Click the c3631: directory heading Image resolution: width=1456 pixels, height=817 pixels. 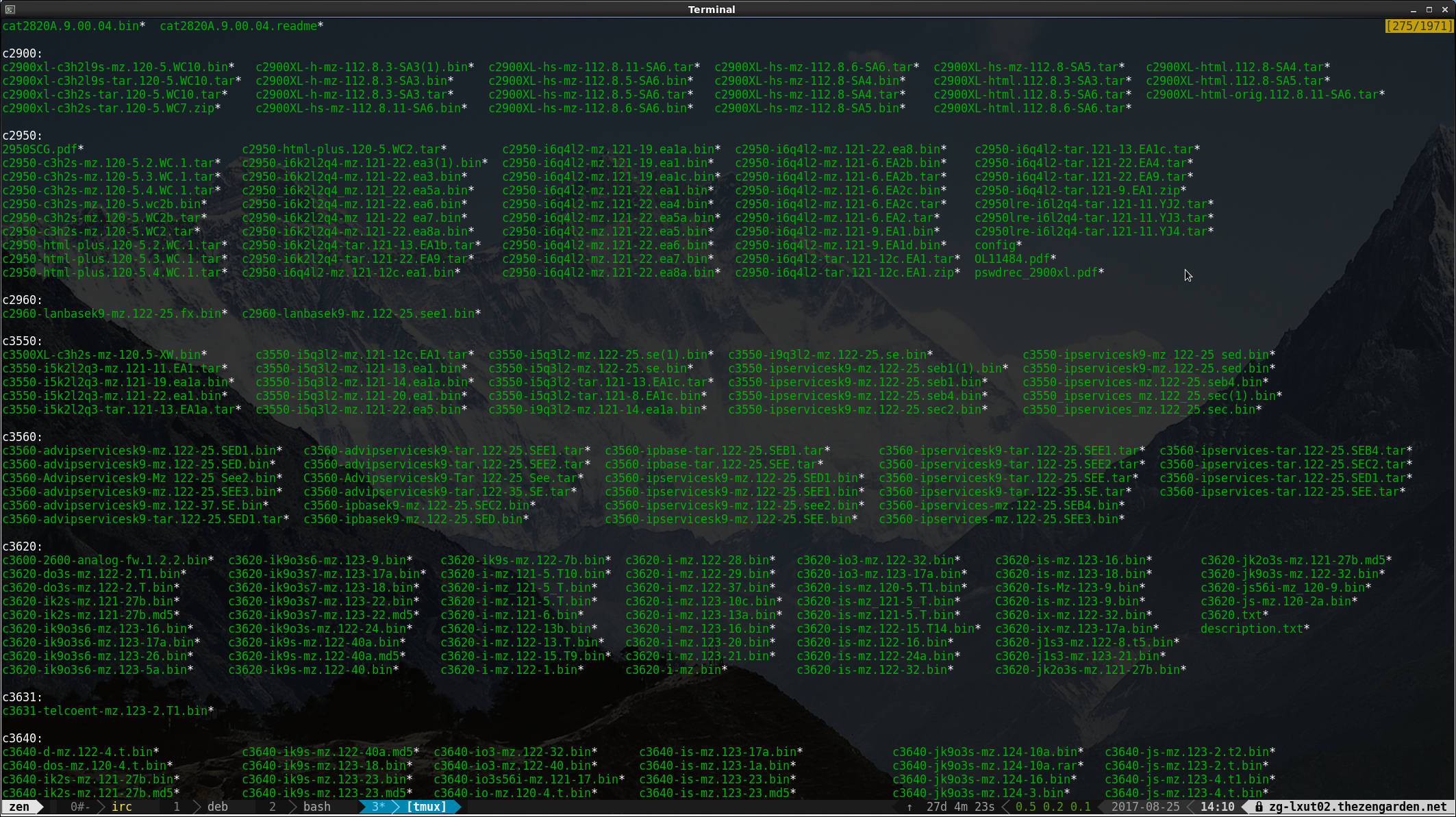pyautogui.click(x=23, y=697)
